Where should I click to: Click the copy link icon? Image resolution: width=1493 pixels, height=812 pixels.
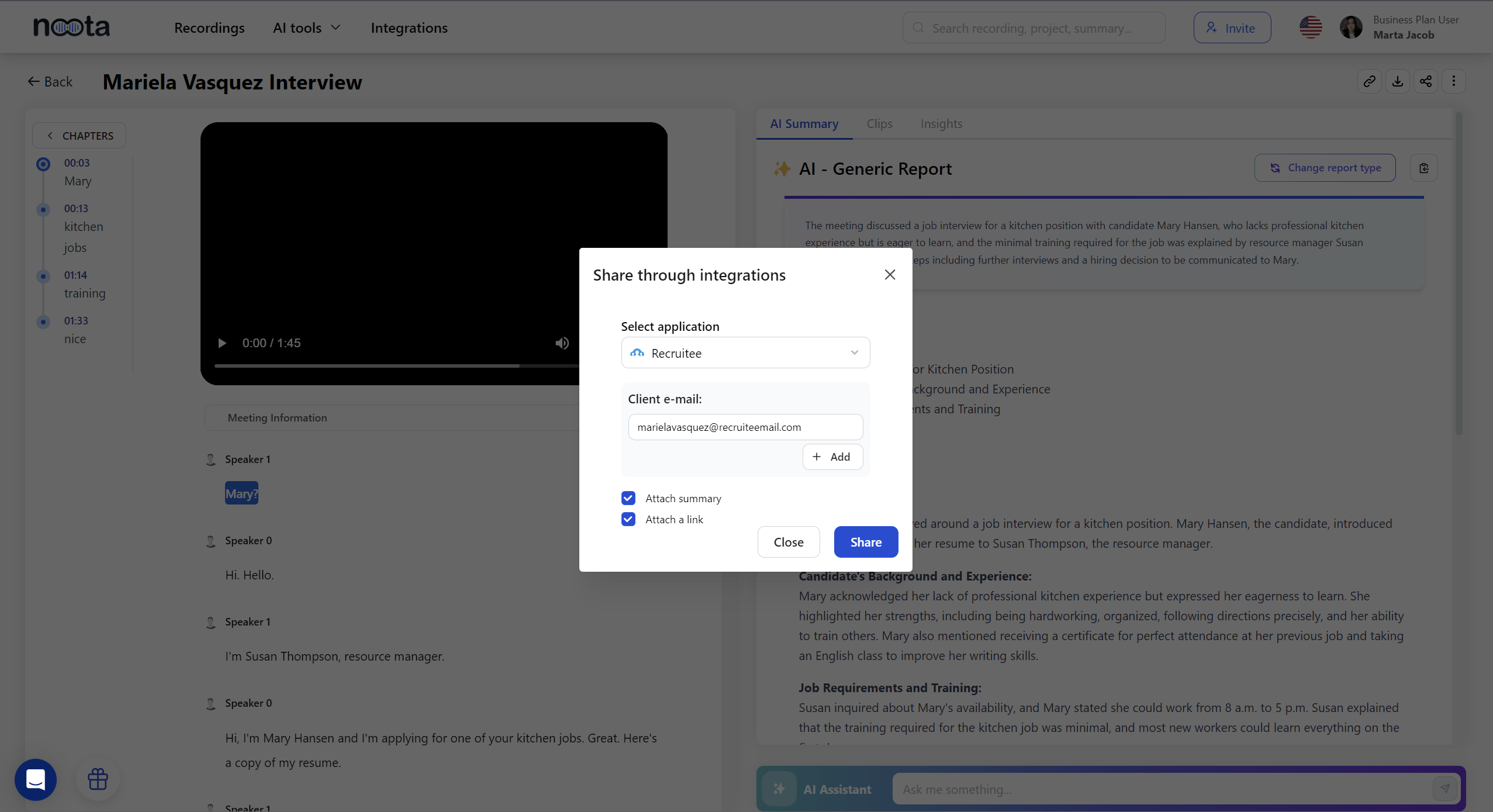click(x=1369, y=81)
